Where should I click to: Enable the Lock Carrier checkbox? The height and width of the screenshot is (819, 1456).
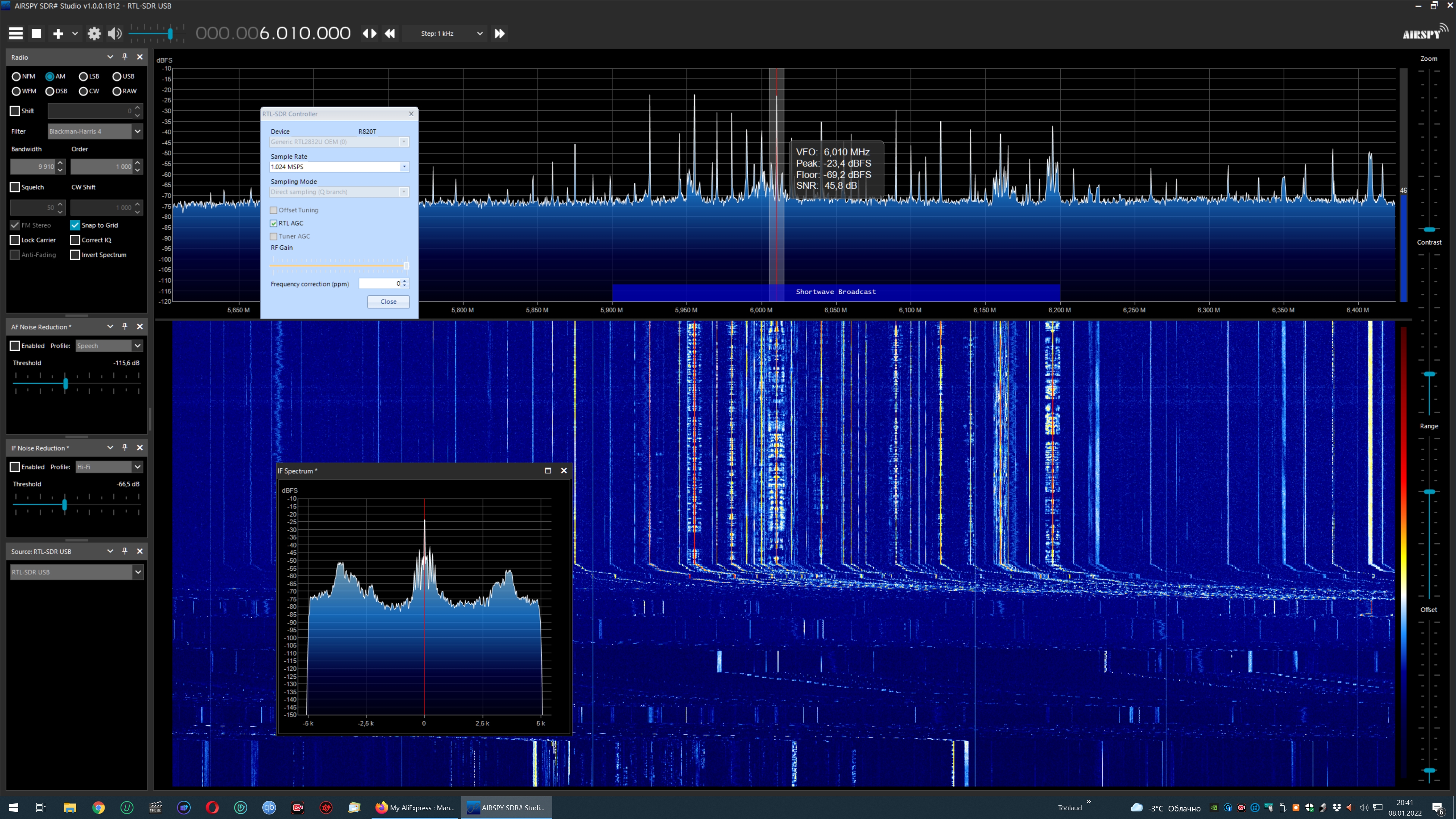tap(15, 240)
